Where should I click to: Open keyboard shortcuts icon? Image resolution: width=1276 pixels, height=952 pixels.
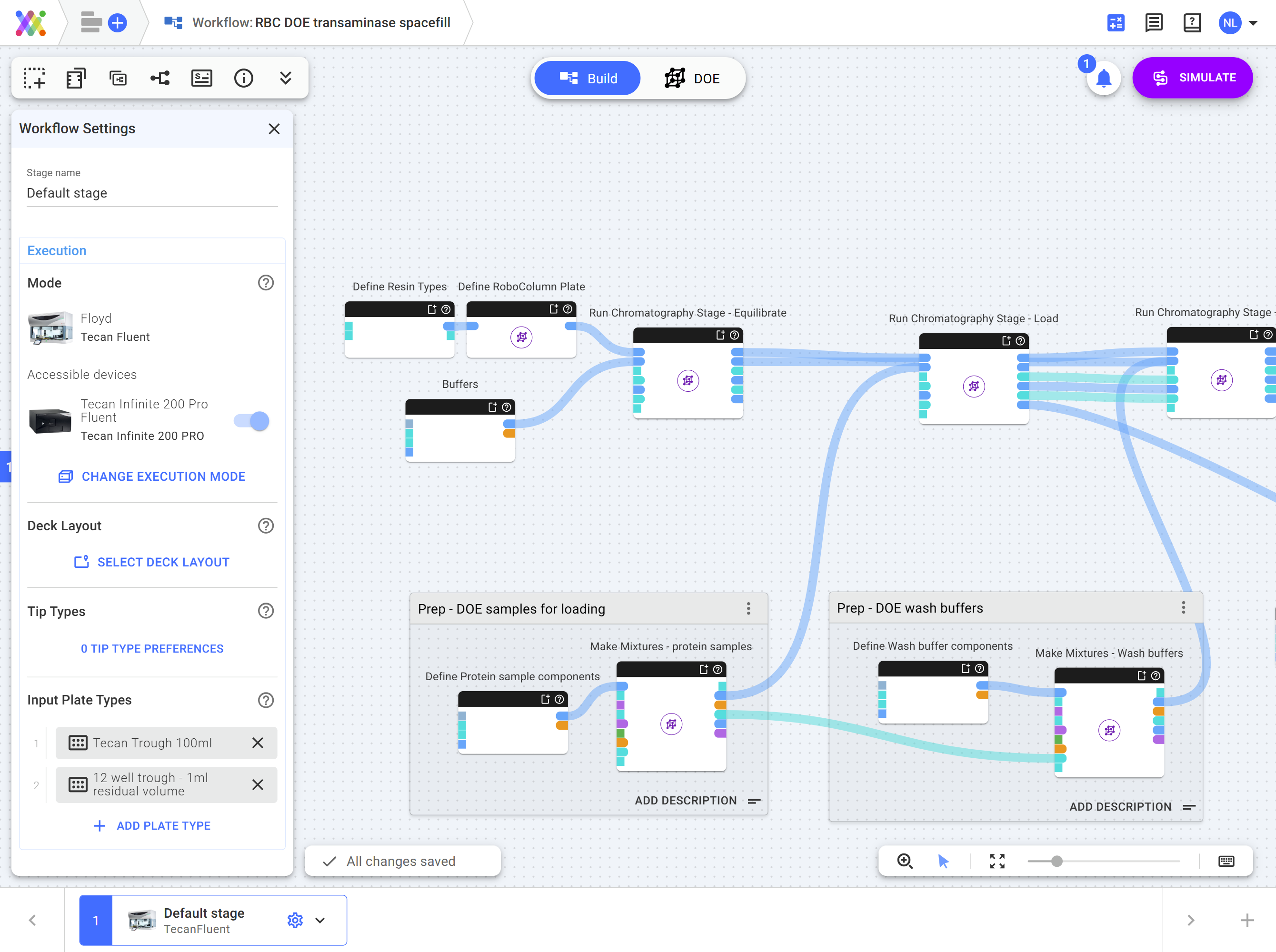(x=1226, y=861)
